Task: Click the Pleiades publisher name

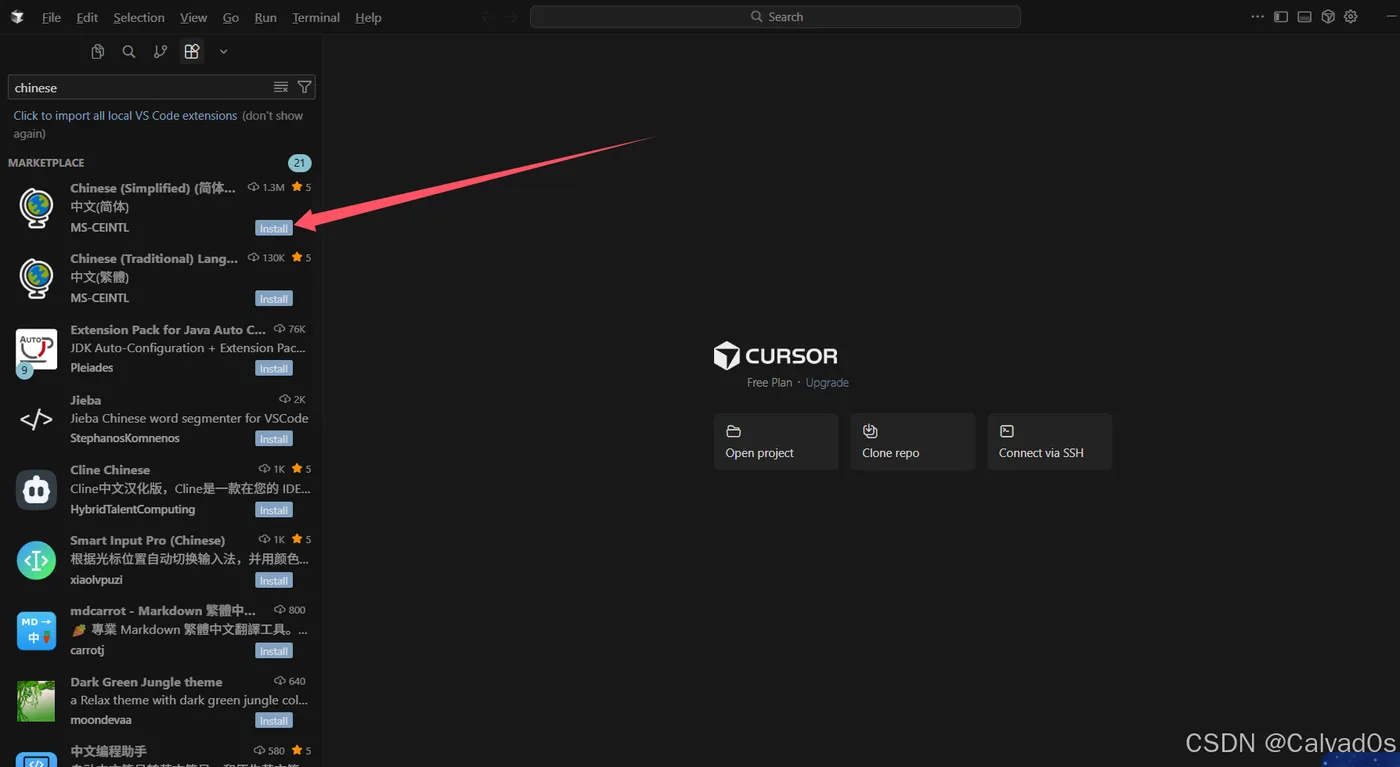Action: (92, 368)
